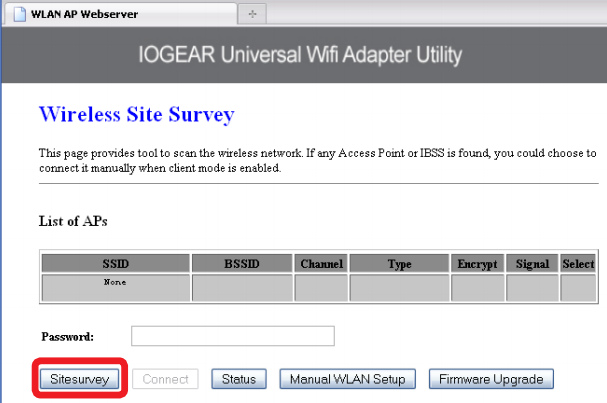Screen dimensions: 607x403
Task: Open the Firmware Upgrade button
Action: pyautogui.click(x=491, y=379)
